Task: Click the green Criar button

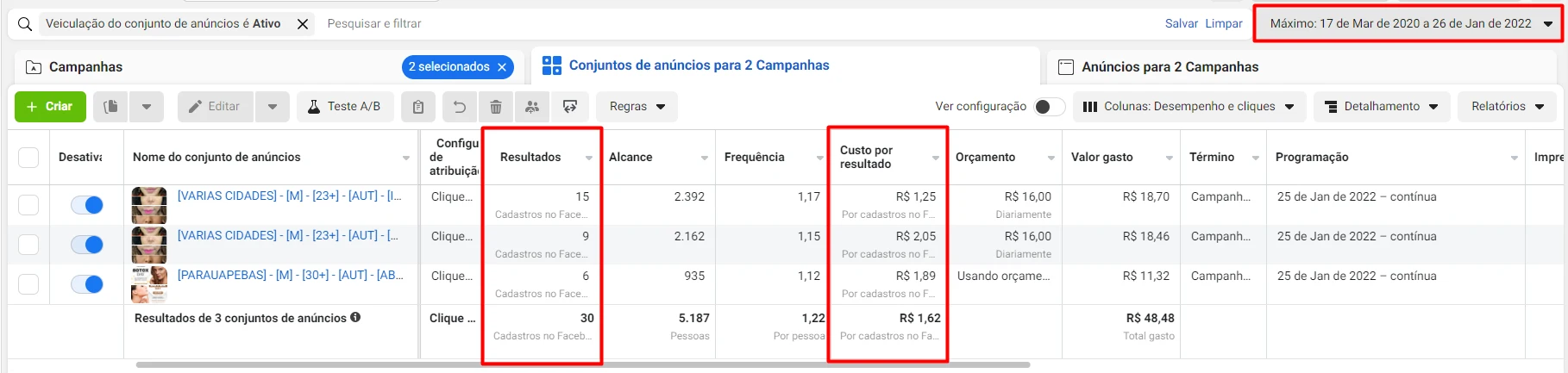Action: 50,107
